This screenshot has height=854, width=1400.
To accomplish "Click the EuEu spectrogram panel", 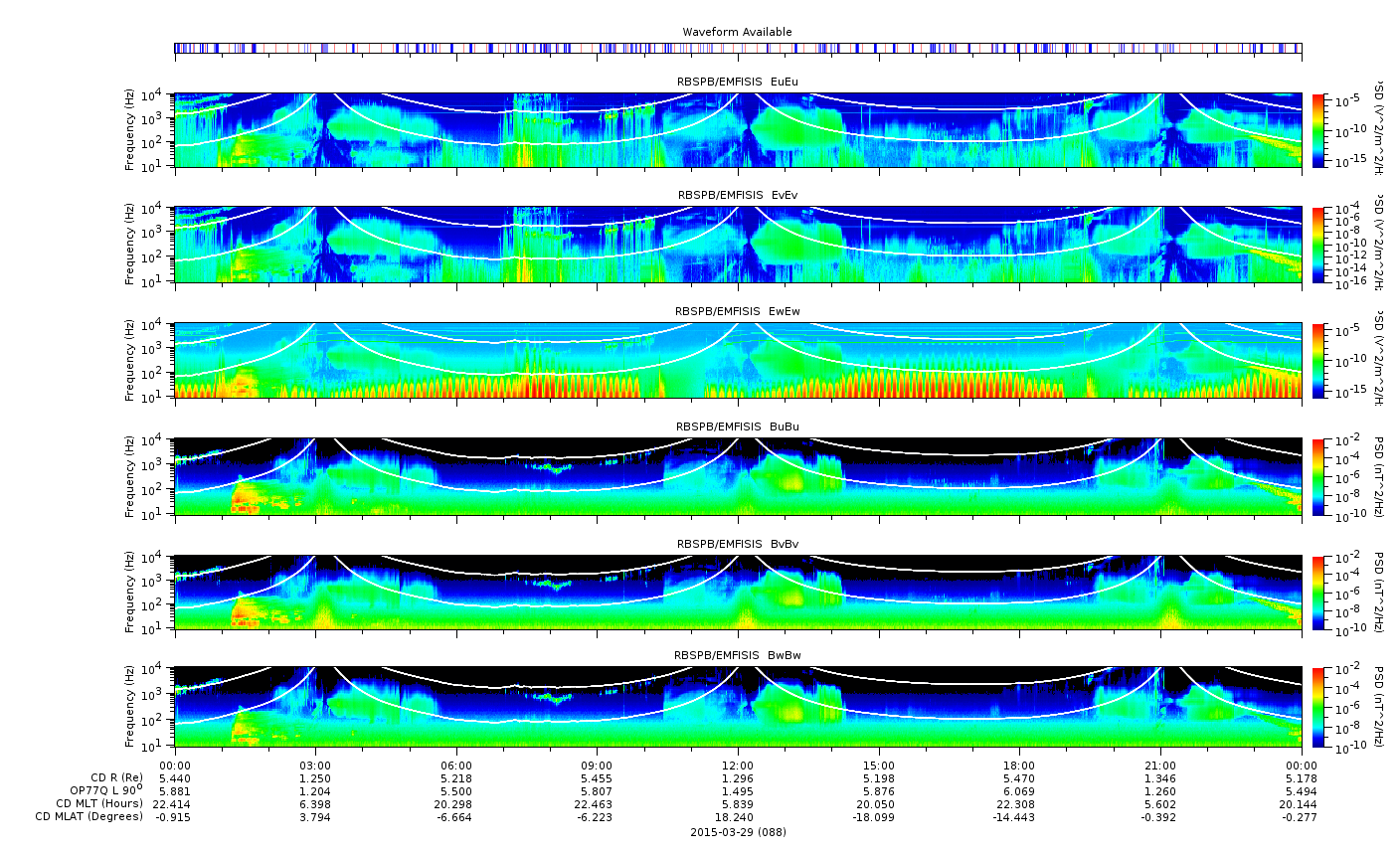I will pyautogui.click(x=738, y=130).
